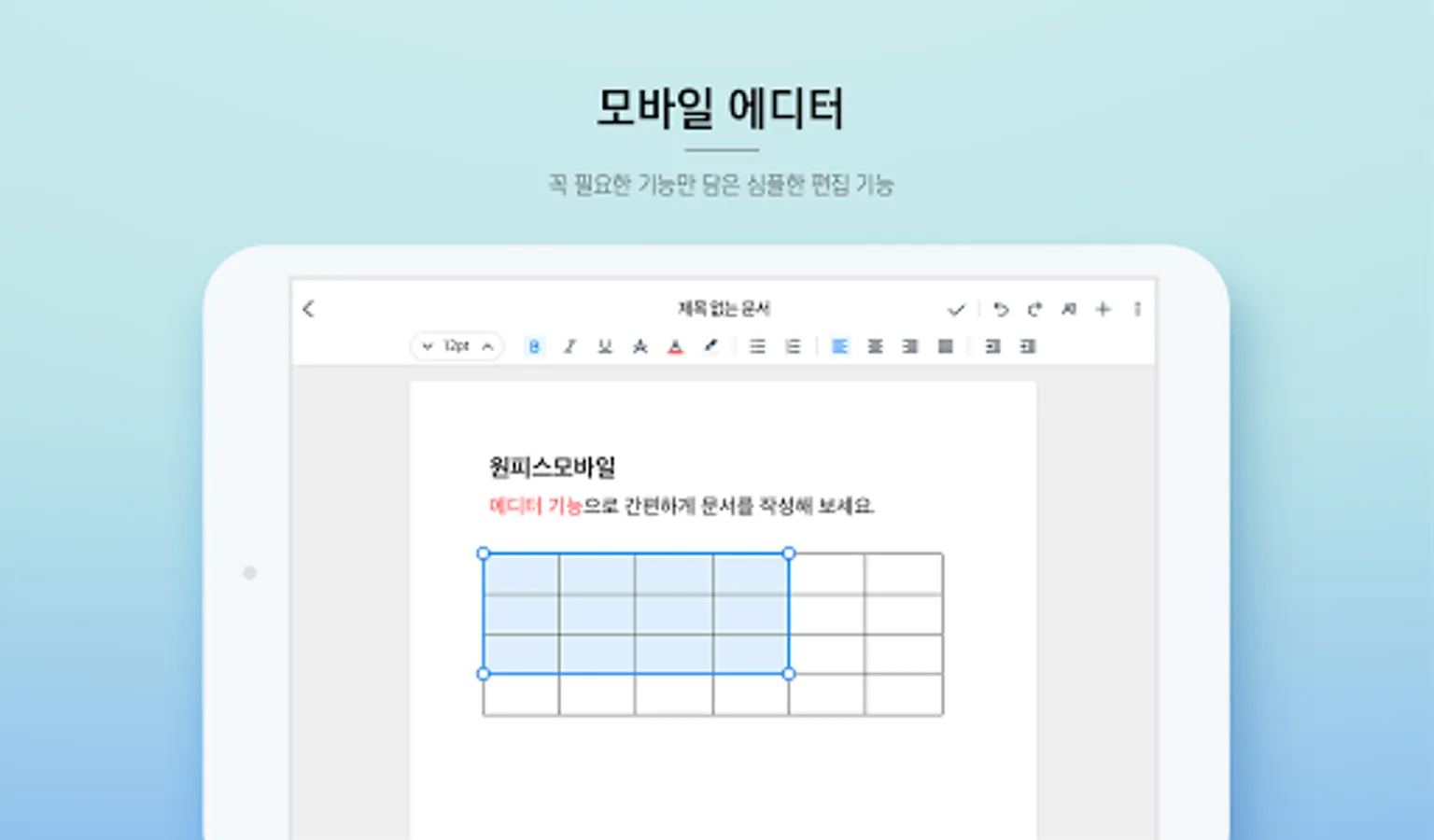Apply bulleted list

click(757, 346)
